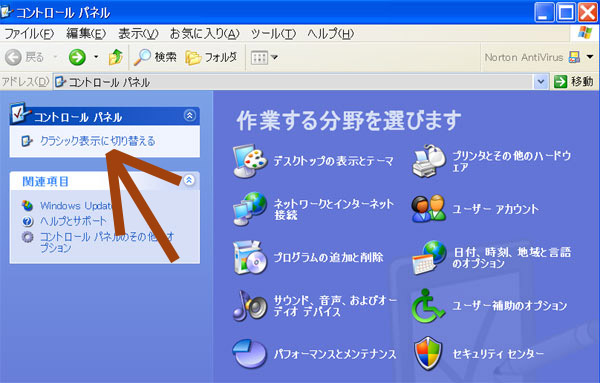Click ヘルプとサポート link

pyautogui.click(x=73, y=221)
